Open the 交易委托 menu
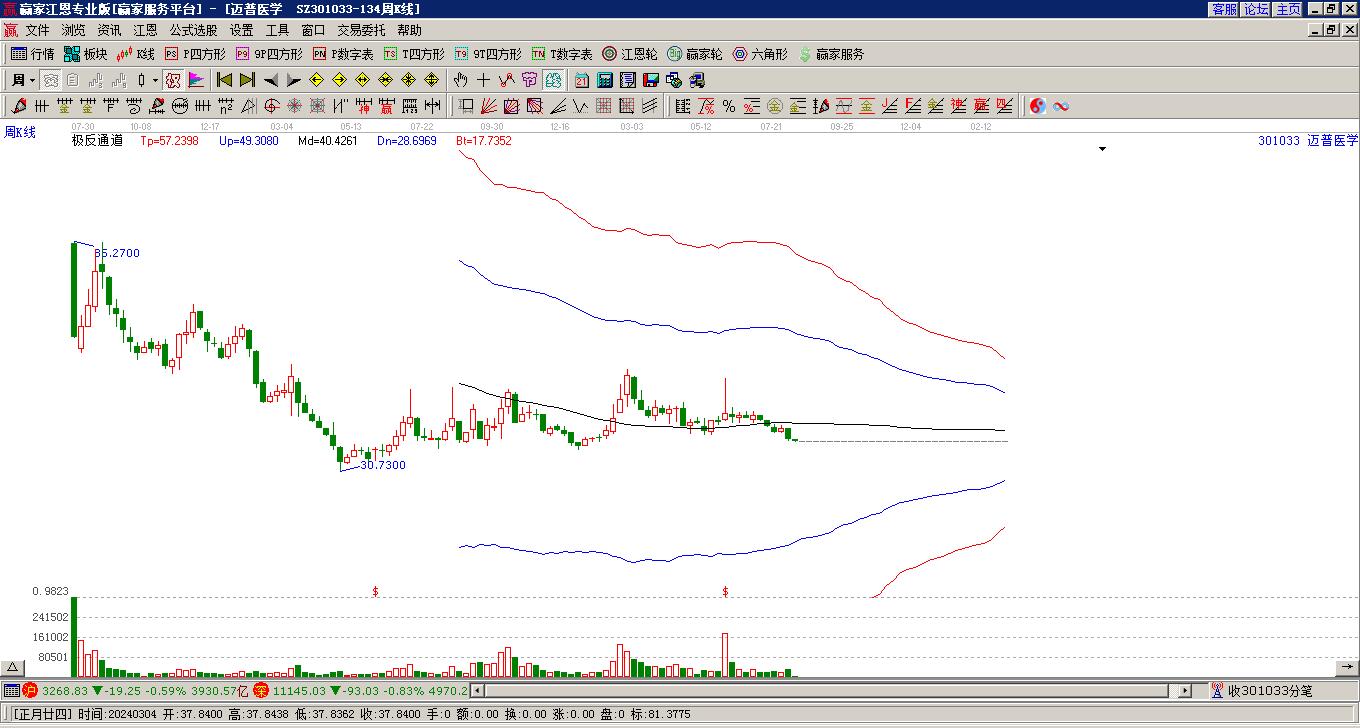The image size is (1360, 728). (361, 31)
